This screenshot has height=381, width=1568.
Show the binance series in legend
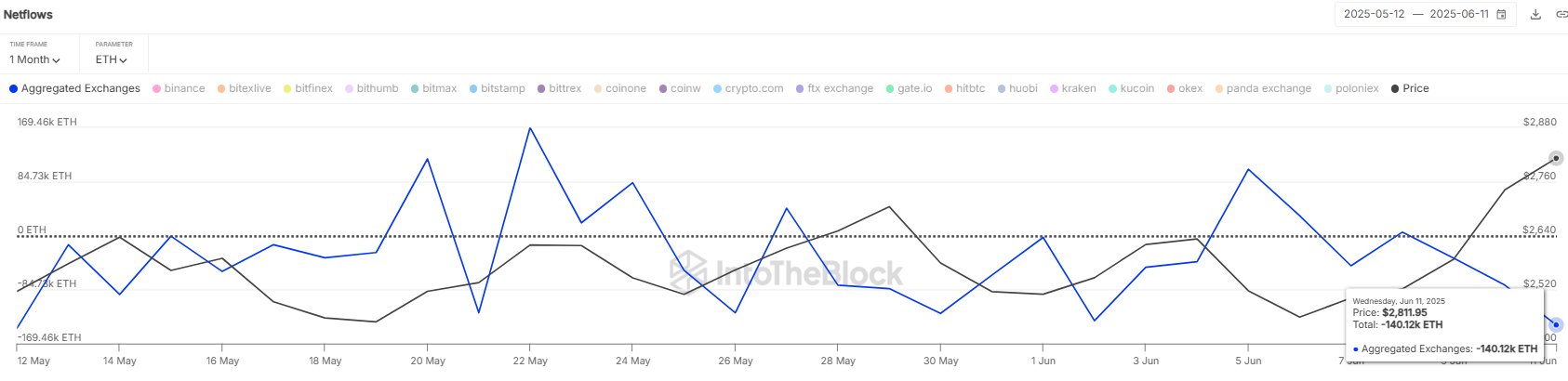point(179,88)
